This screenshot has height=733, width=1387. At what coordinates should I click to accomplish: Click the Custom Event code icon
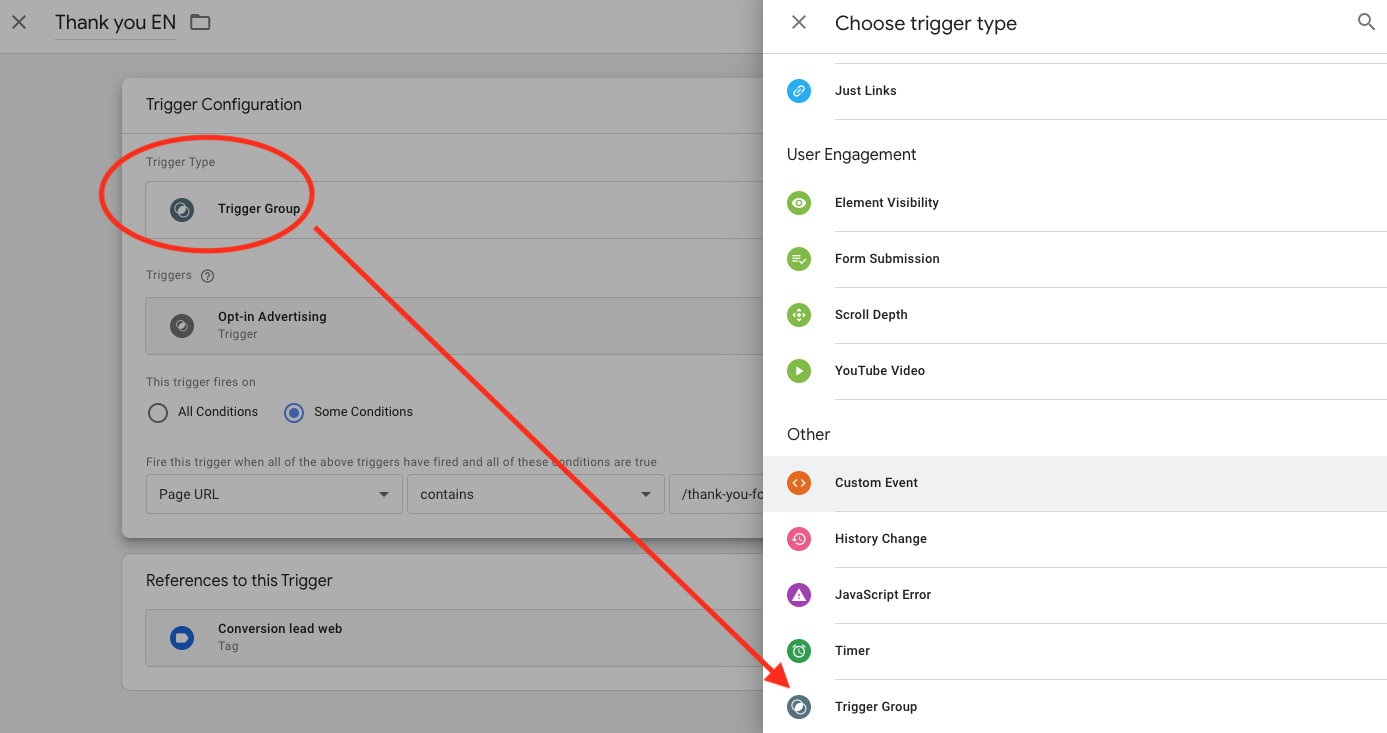point(799,483)
